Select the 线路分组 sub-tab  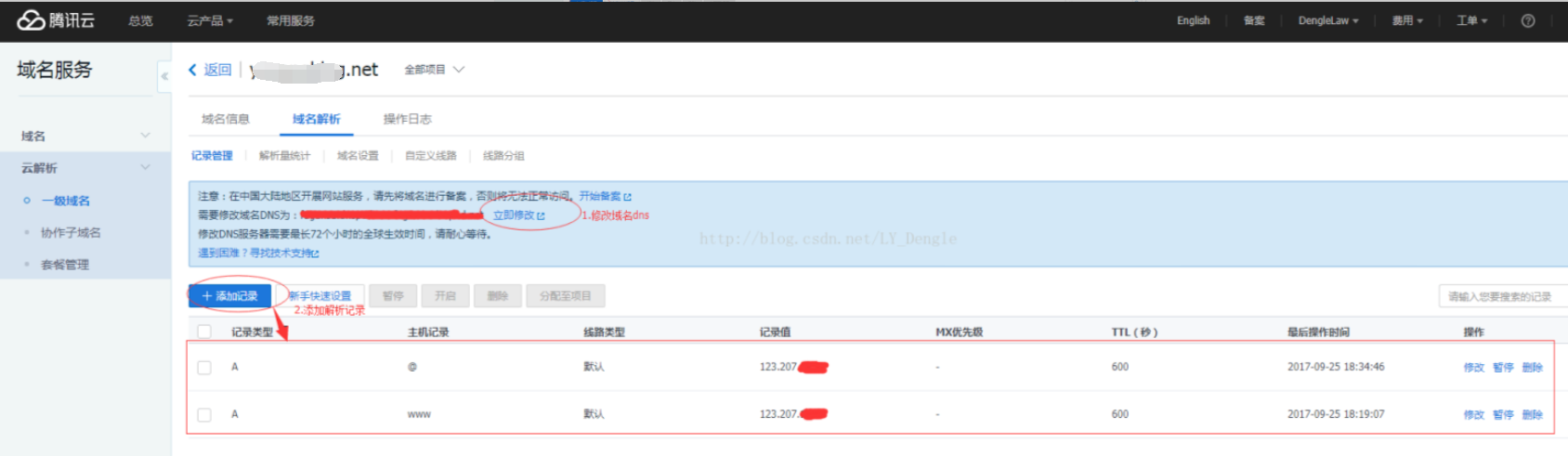click(x=503, y=156)
